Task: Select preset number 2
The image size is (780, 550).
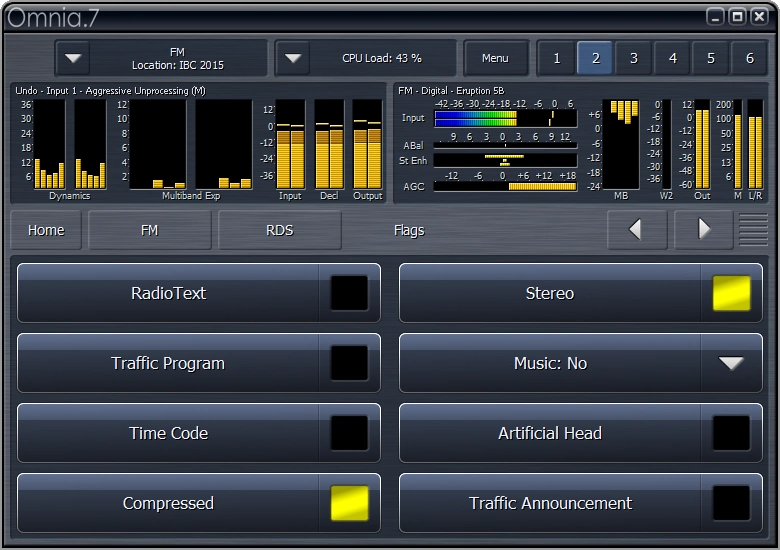Action: tap(595, 58)
